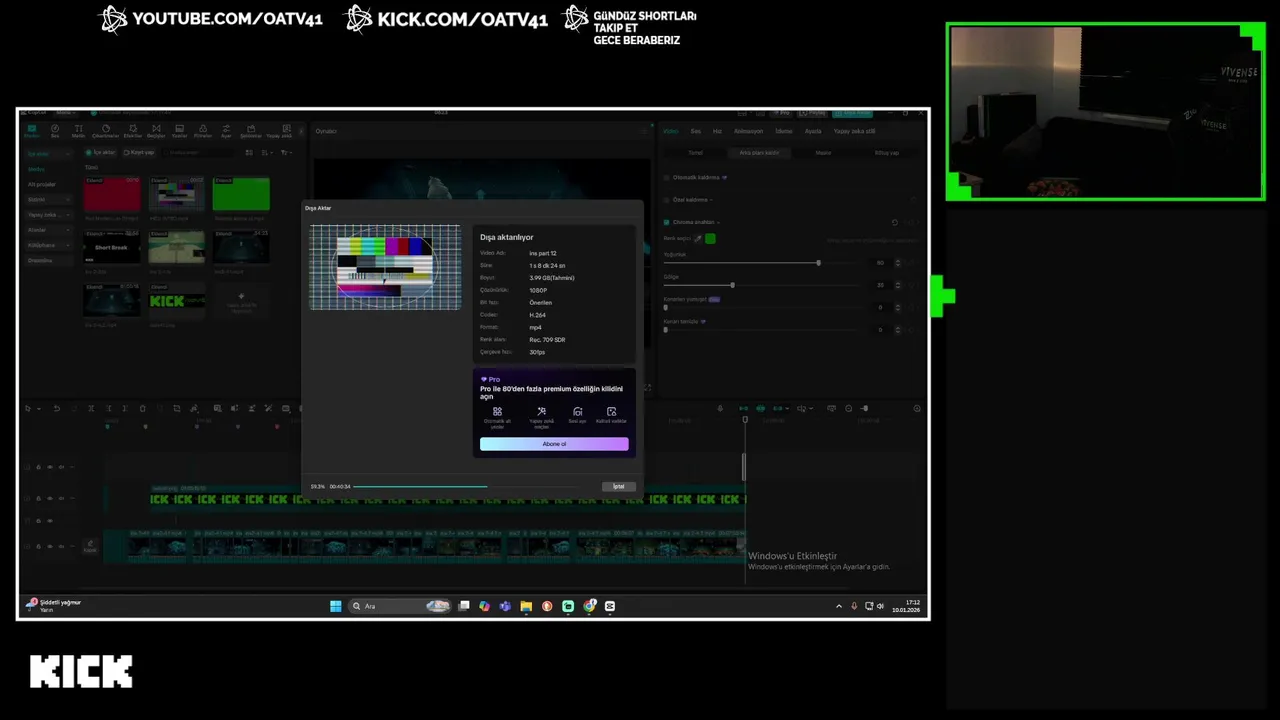Open the Metin text tool icon
The height and width of the screenshot is (720, 1280).
[80, 131]
